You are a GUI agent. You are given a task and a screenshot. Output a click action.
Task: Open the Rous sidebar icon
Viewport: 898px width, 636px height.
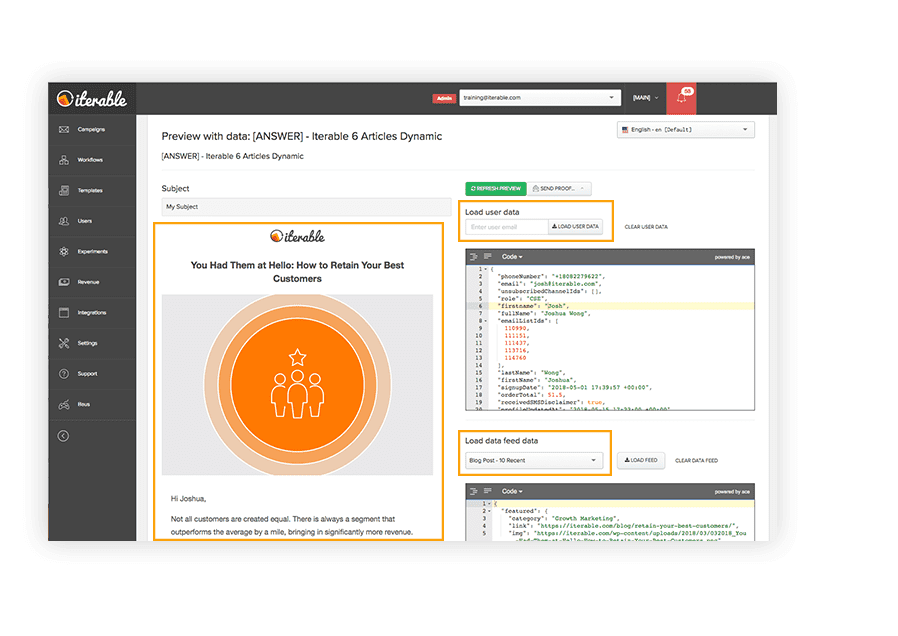click(x=64, y=404)
